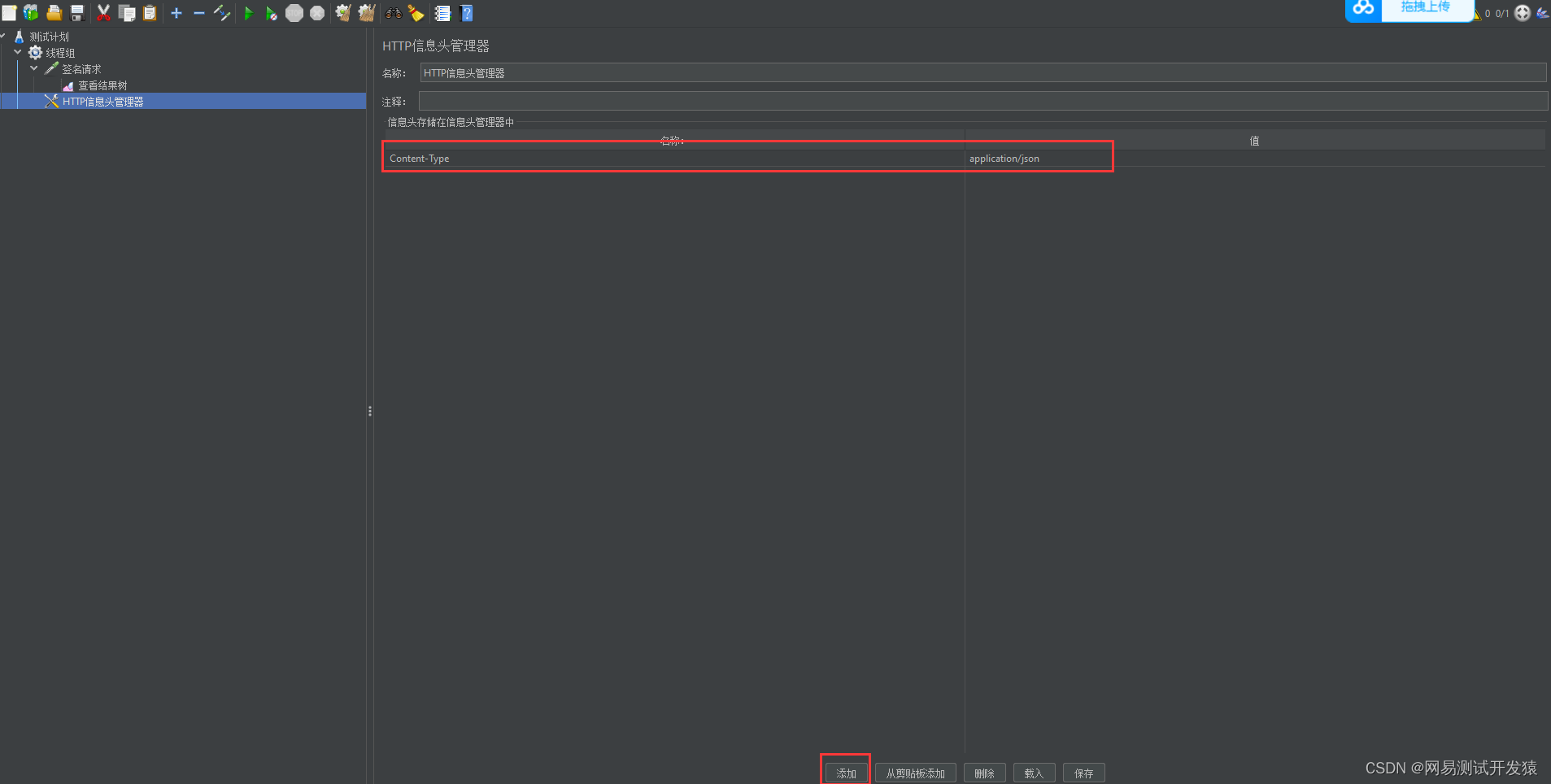Click the 删除 button
The width and height of the screenshot is (1551, 784).
point(984,773)
